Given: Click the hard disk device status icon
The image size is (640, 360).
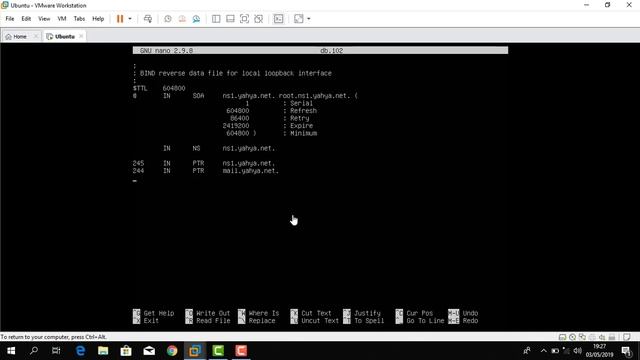Looking at the screenshot, I should point(562,337).
